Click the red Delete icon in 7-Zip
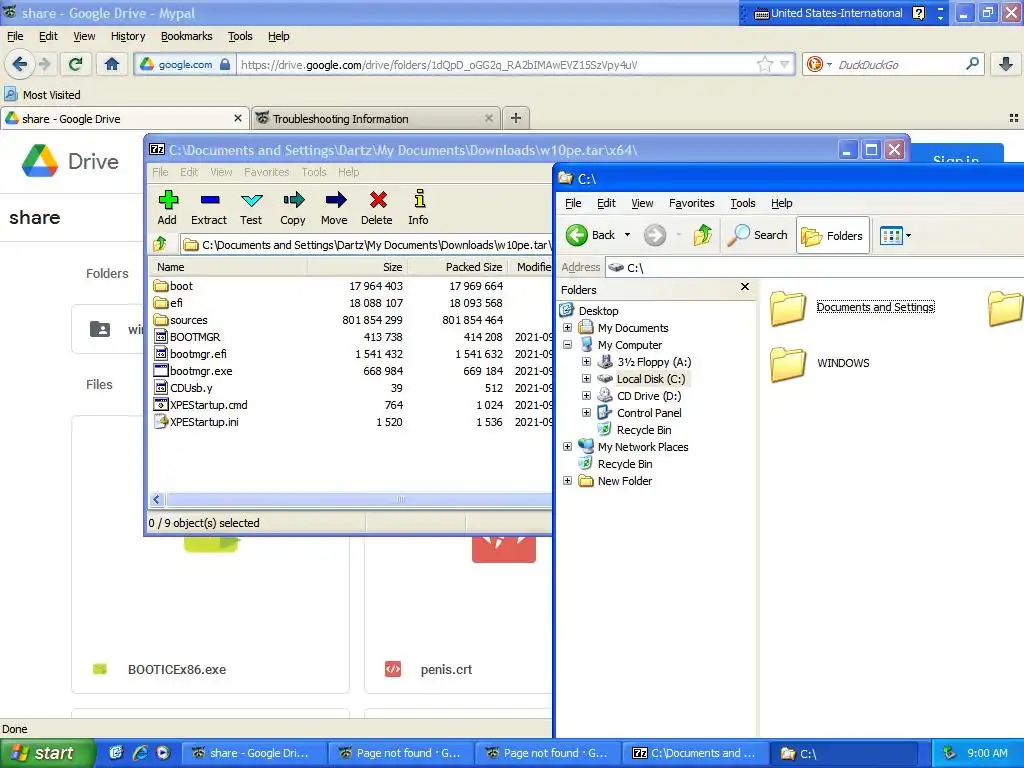Viewport: 1024px width, 768px height. coord(377,208)
